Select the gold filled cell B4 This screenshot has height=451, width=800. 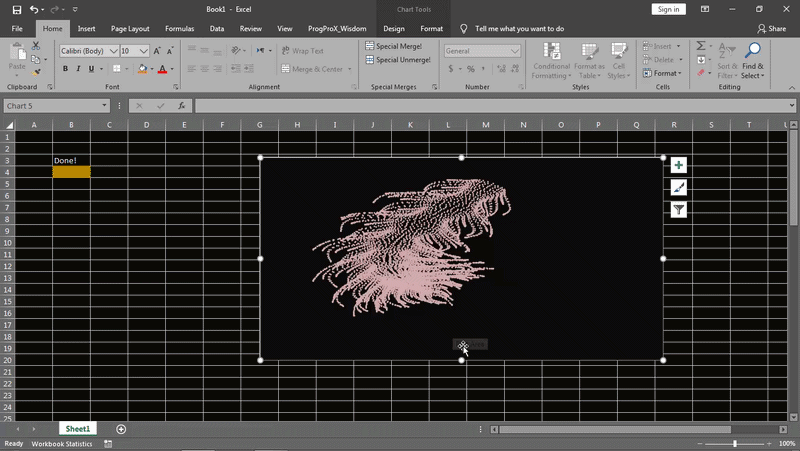71,172
